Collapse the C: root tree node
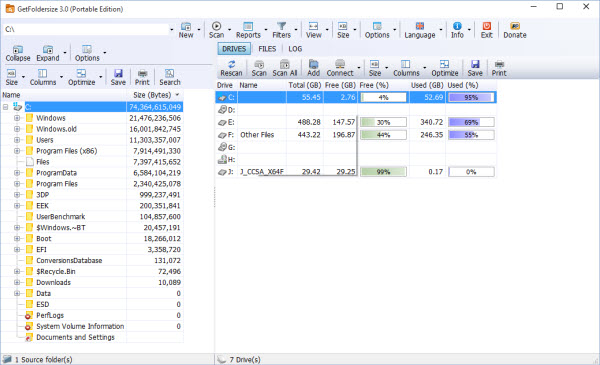The height and width of the screenshot is (365, 600). [x=5, y=107]
